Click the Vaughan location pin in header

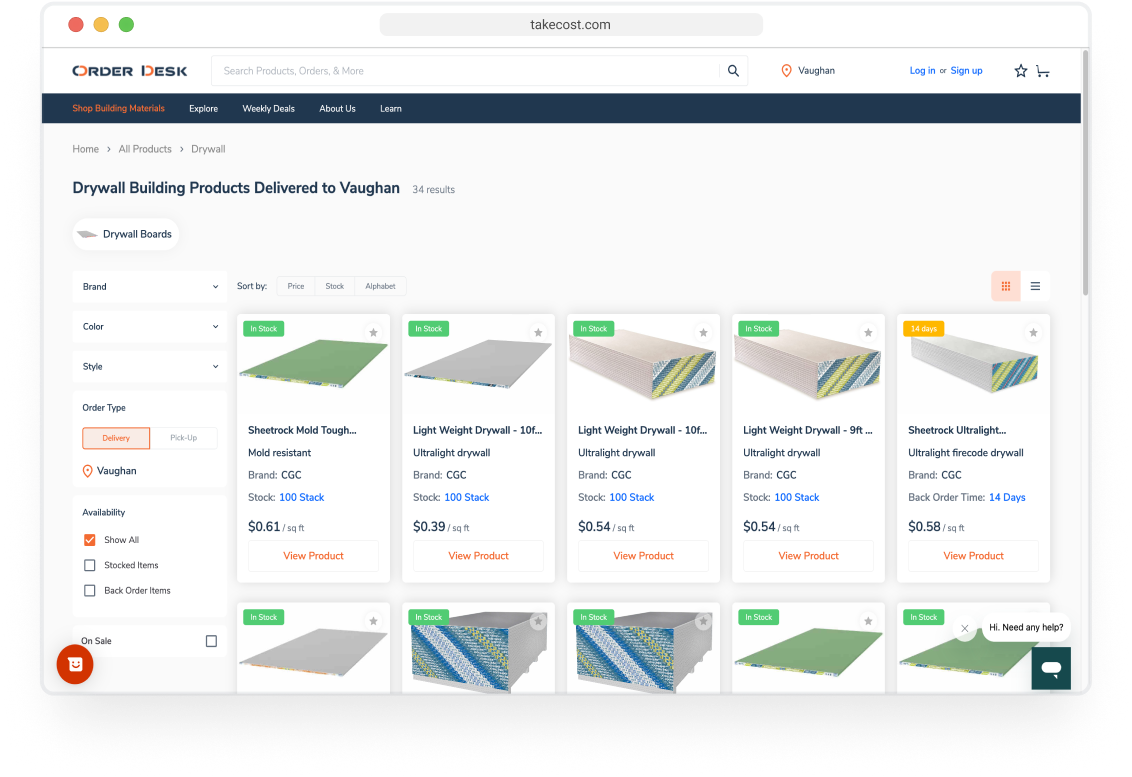click(786, 71)
